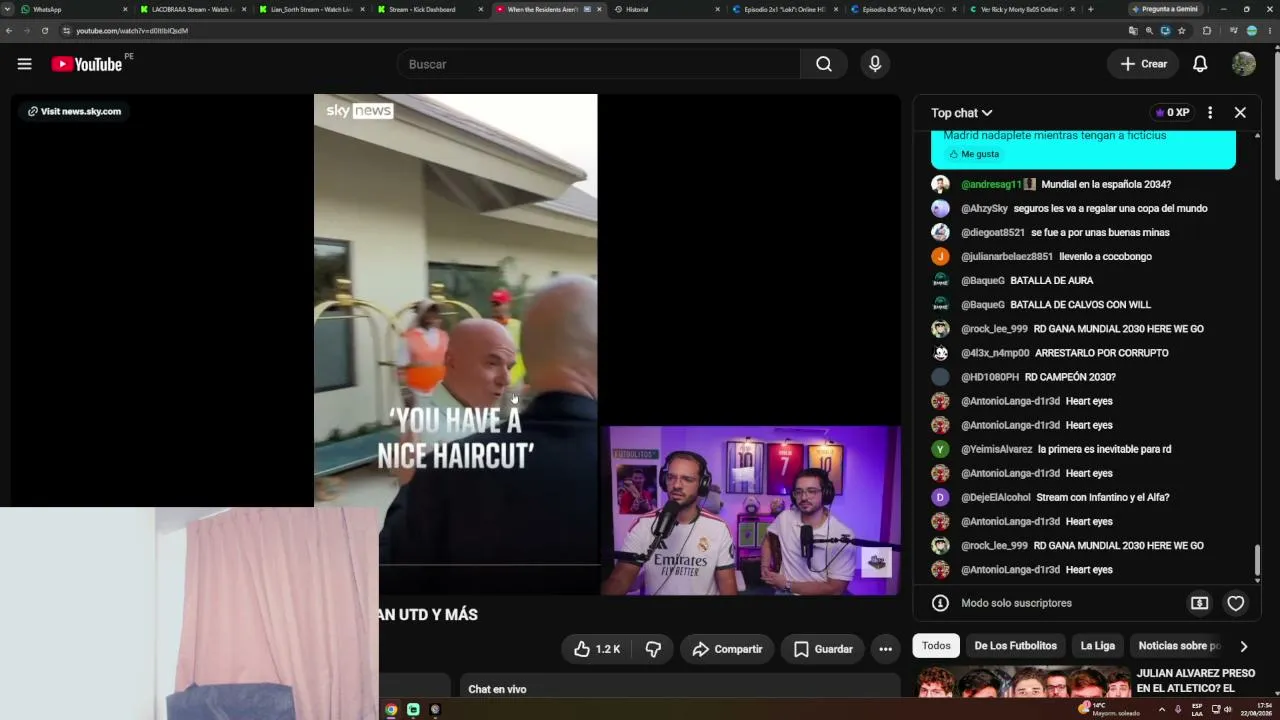Open more actions ellipsis under the video
Viewport: 1280px width, 720px height.
point(885,649)
